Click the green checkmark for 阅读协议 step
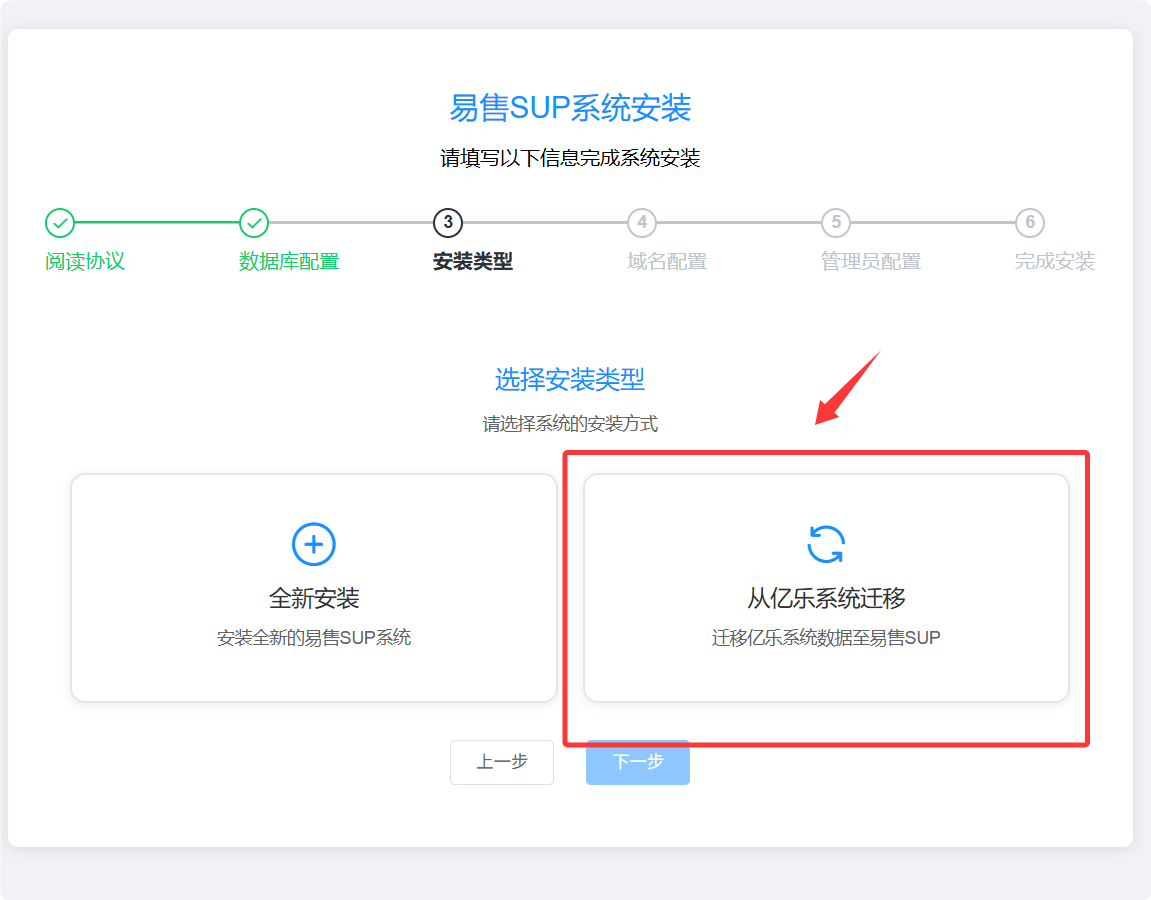The width and height of the screenshot is (1151, 900). 60,223
